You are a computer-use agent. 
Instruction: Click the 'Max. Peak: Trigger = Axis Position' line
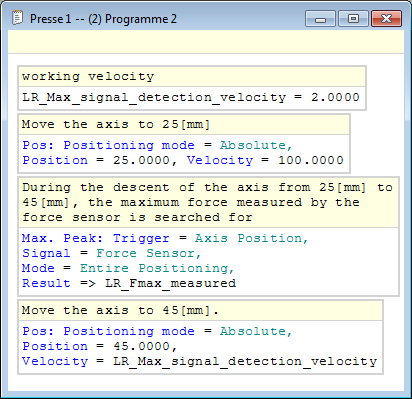click(165, 238)
